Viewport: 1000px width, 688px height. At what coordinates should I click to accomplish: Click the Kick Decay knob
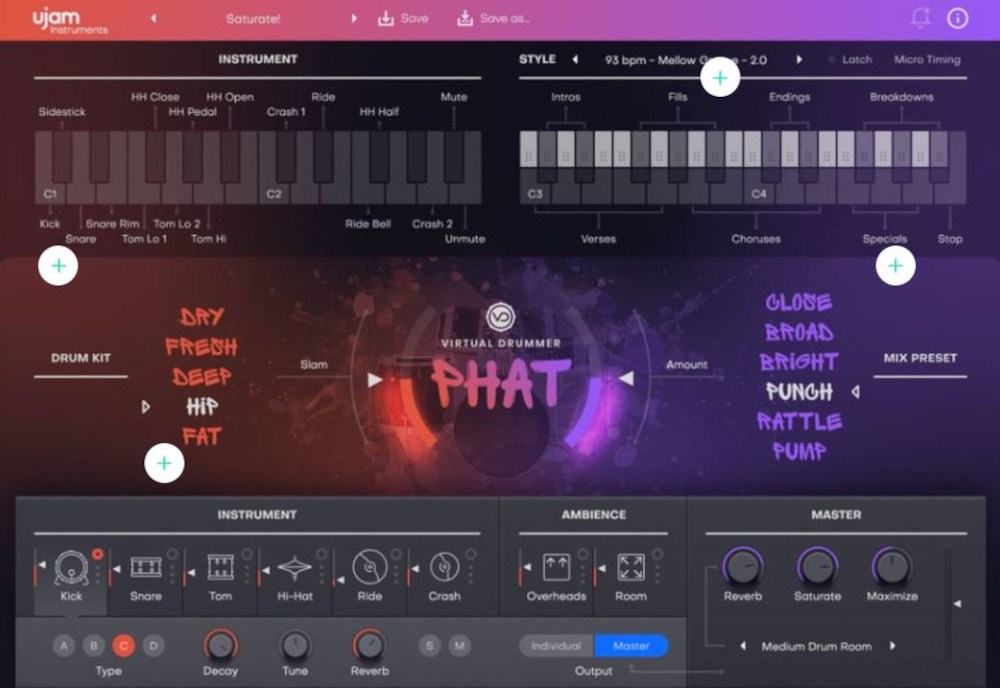coord(220,645)
